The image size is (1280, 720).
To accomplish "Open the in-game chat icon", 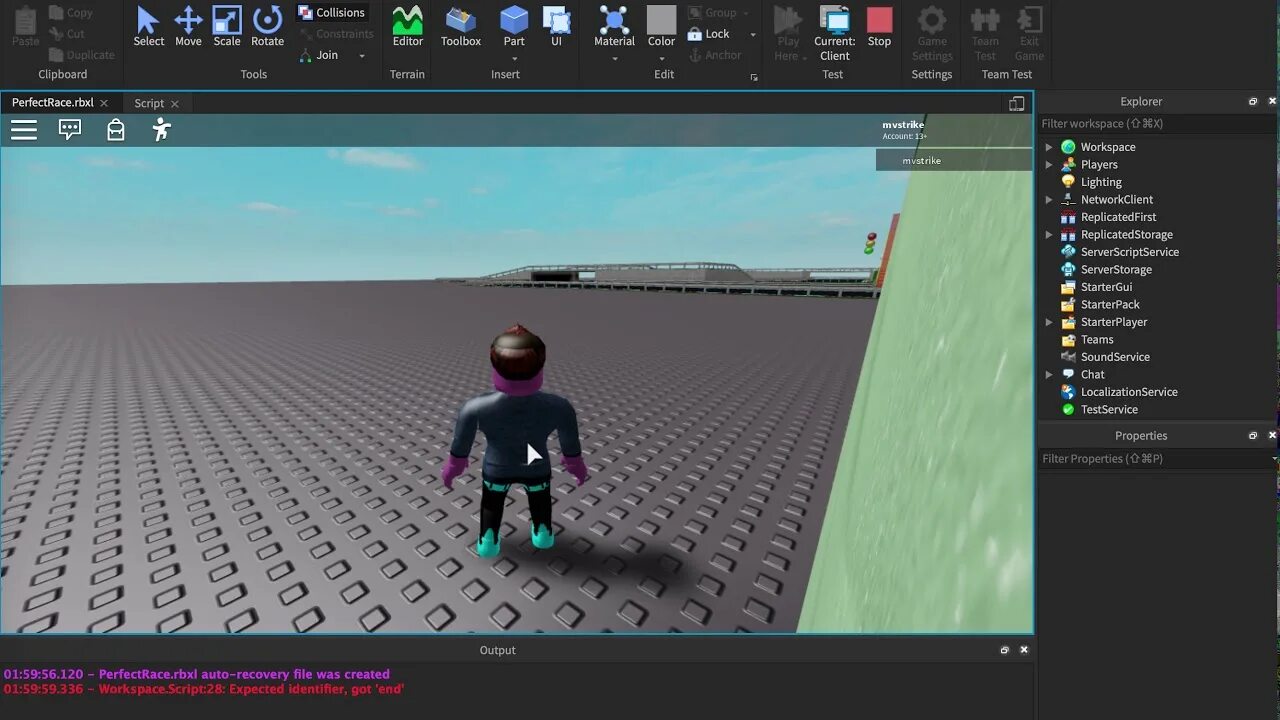I will tap(70, 130).
